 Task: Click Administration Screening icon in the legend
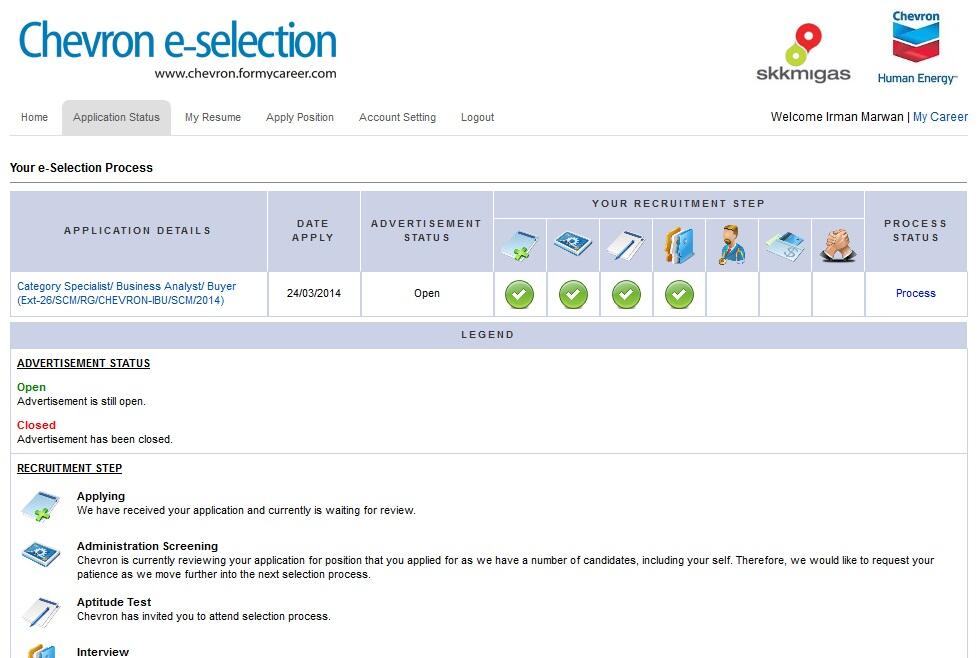pos(41,553)
